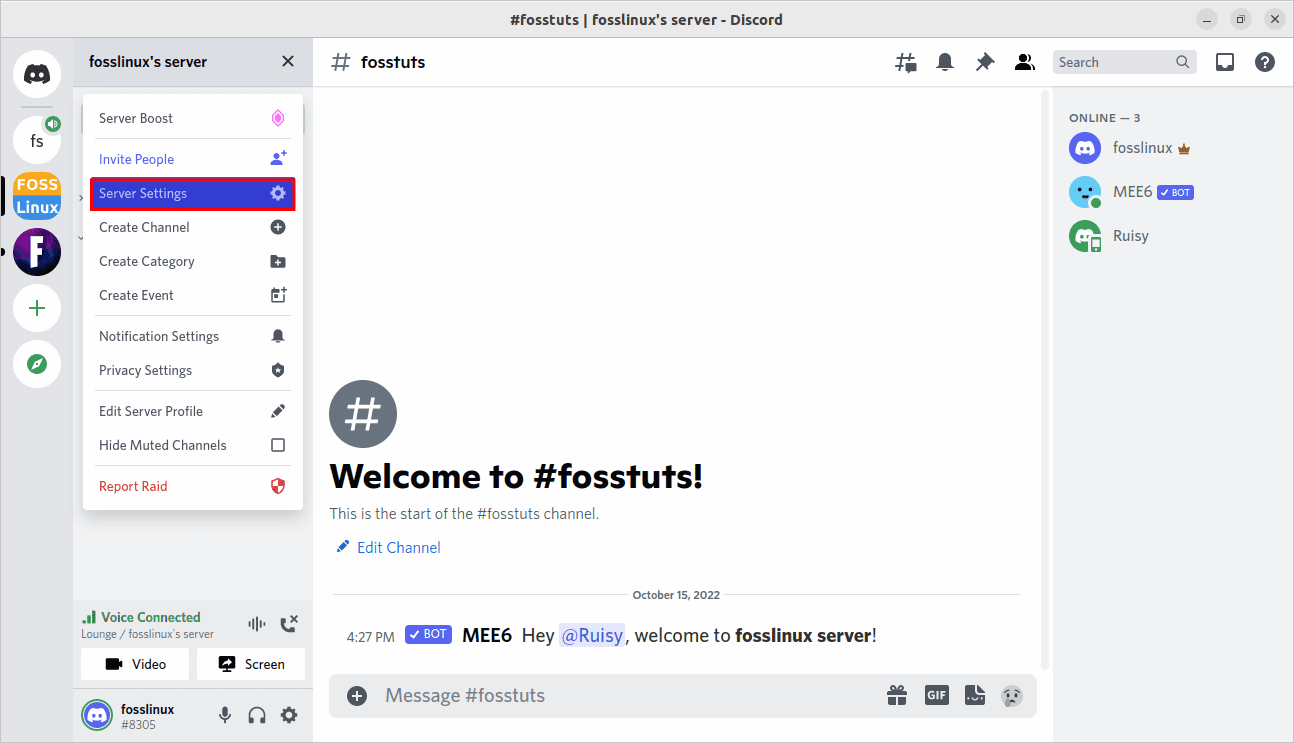Select Create Event menu item
The image size is (1294, 743).
pyautogui.click(x=193, y=295)
